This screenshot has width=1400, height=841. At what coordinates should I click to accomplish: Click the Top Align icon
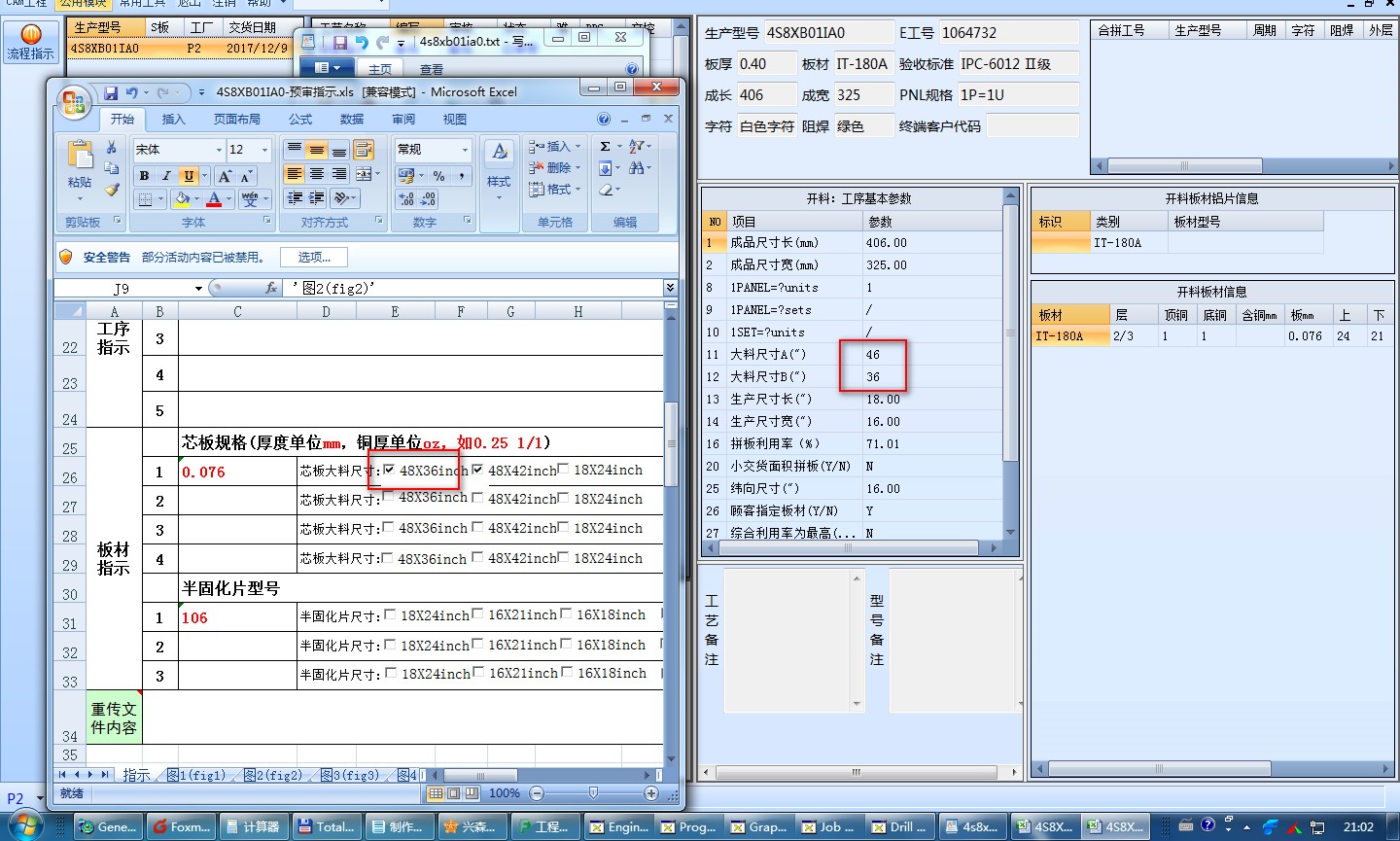click(x=295, y=150)
